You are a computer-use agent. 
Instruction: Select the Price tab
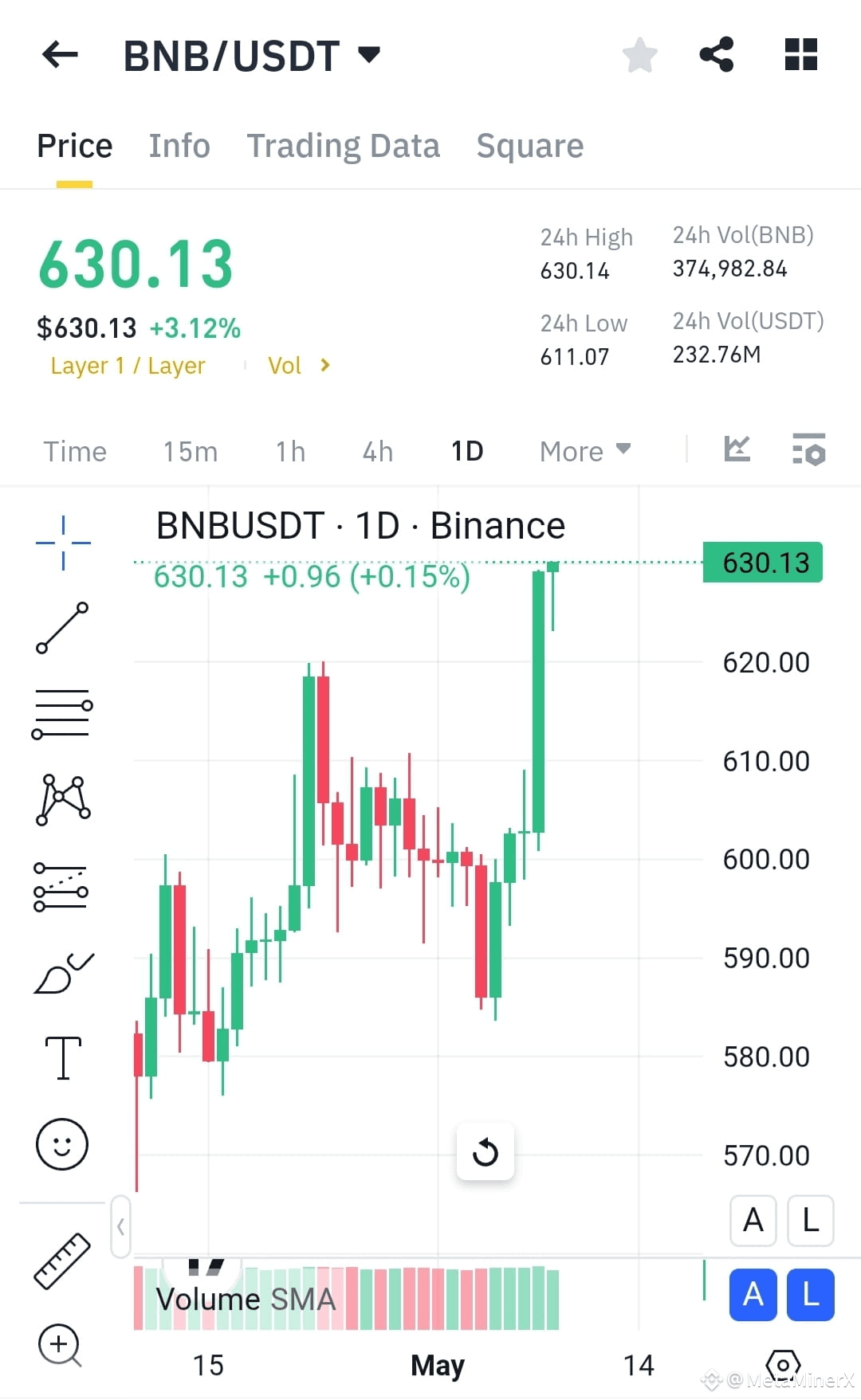[x=75, y=146]
